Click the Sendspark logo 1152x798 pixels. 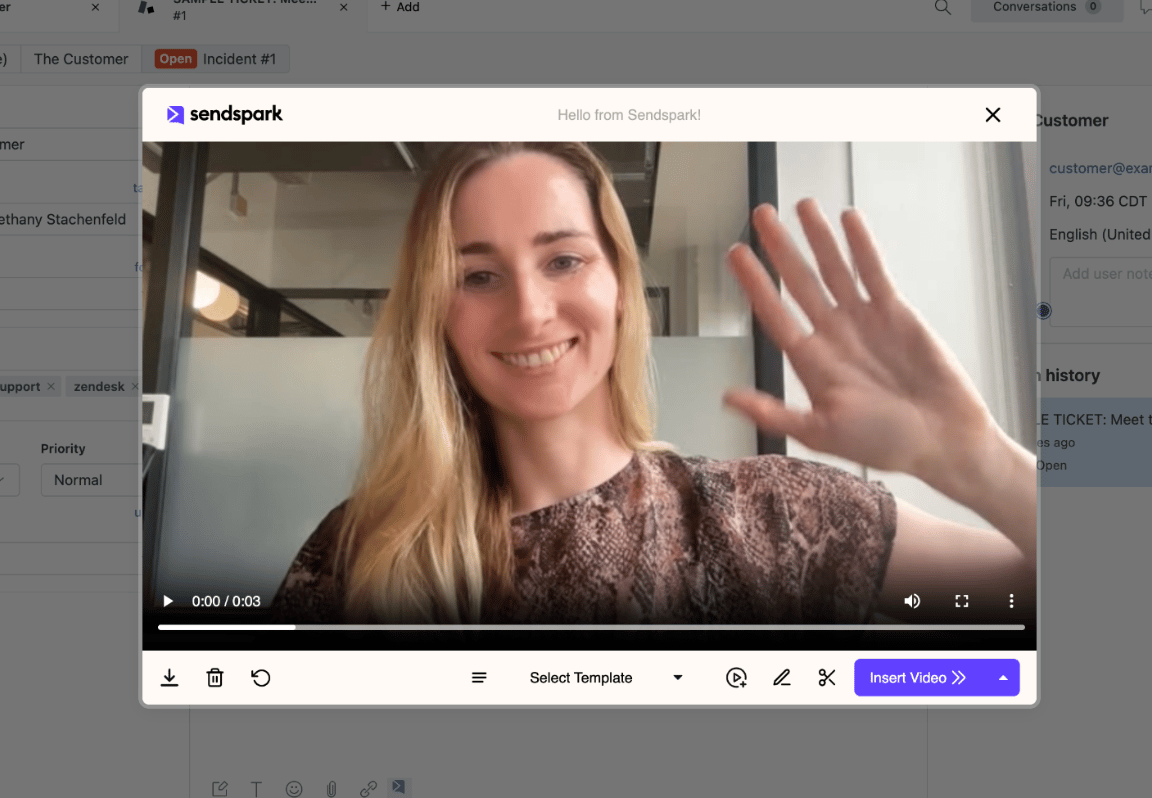click(x=225, y=114)
